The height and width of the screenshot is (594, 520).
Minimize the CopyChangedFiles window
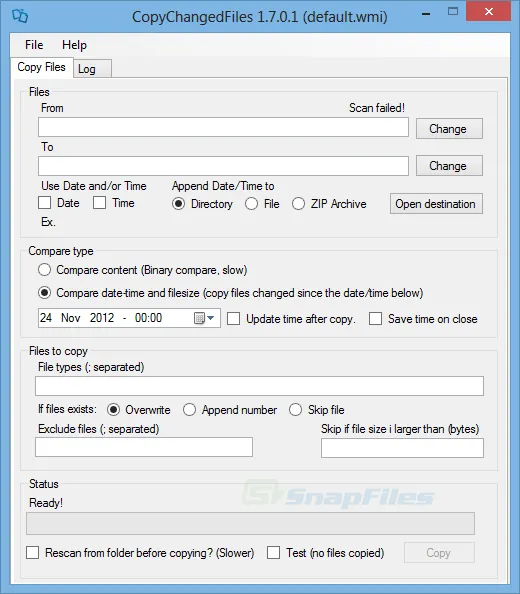click(426, 14)
